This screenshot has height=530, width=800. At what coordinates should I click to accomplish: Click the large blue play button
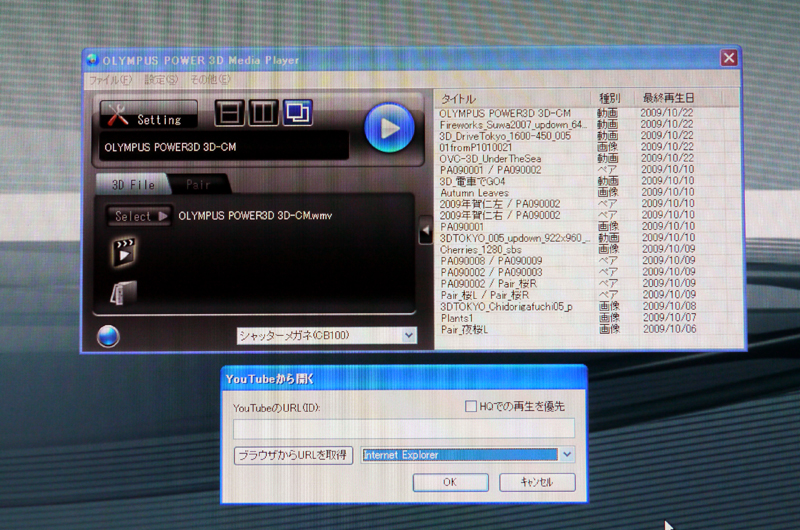pyautogui.click(x=389, y=128)
